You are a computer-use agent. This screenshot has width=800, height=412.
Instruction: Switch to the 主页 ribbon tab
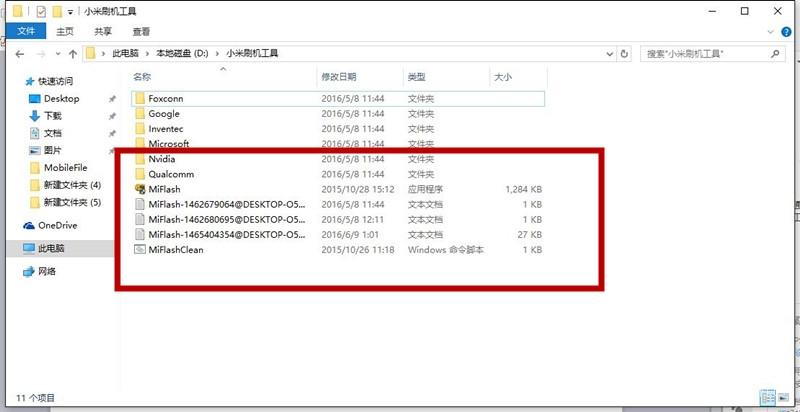(x=65, y=31)
